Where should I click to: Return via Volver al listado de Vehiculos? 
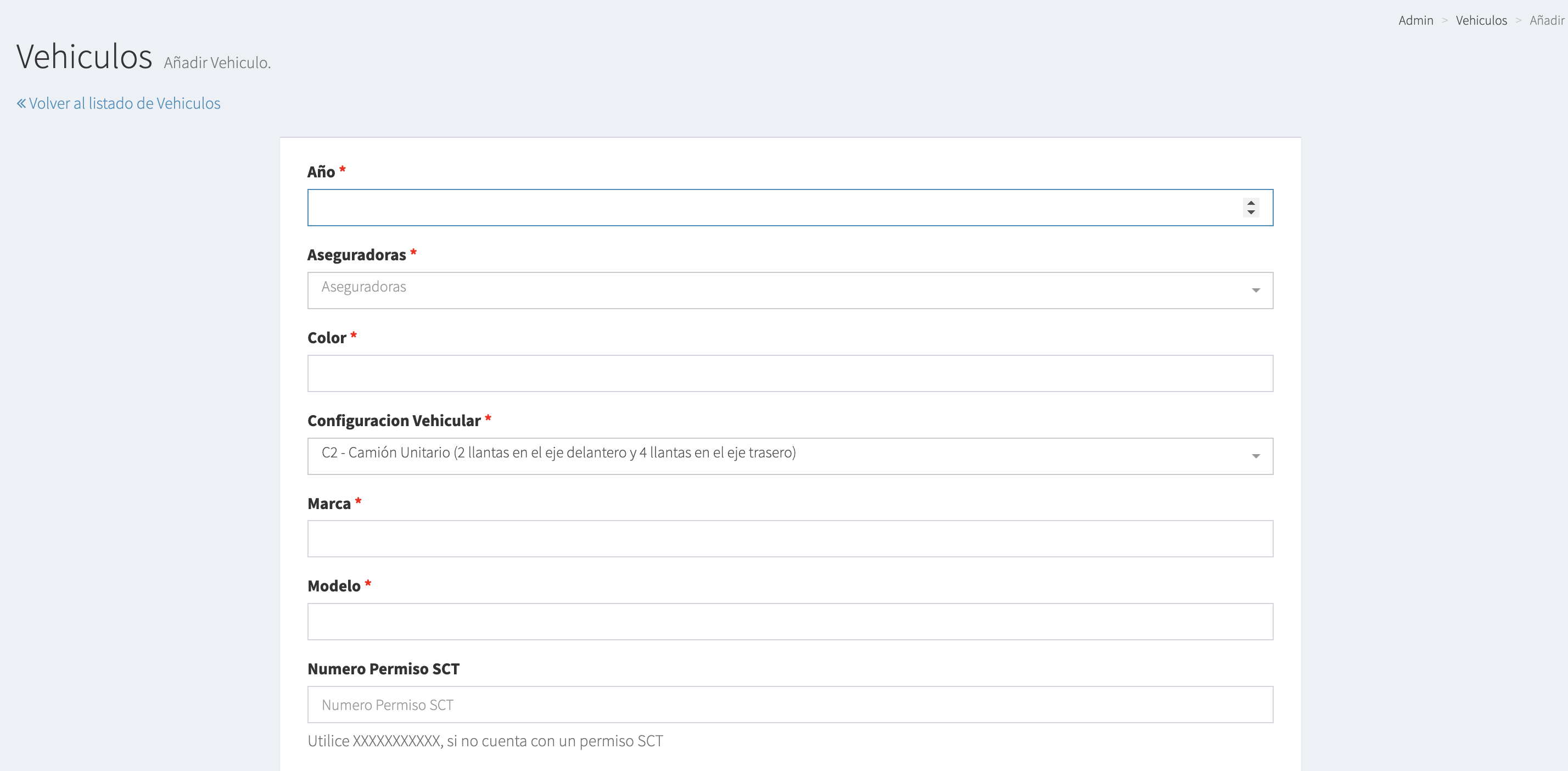[x=125, y=104]
